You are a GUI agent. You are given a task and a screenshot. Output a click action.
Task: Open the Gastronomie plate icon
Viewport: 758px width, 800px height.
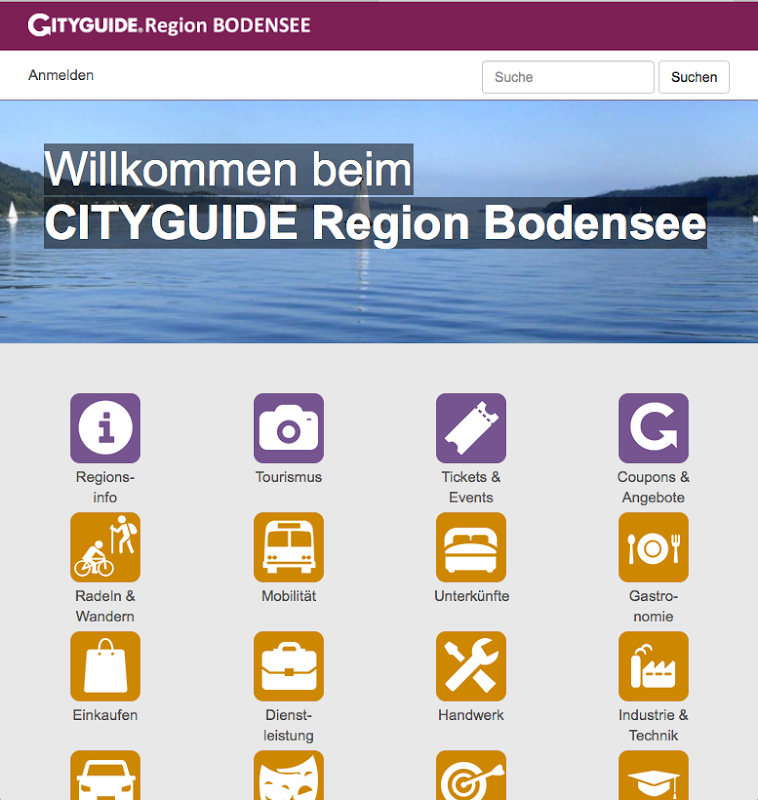653,547
